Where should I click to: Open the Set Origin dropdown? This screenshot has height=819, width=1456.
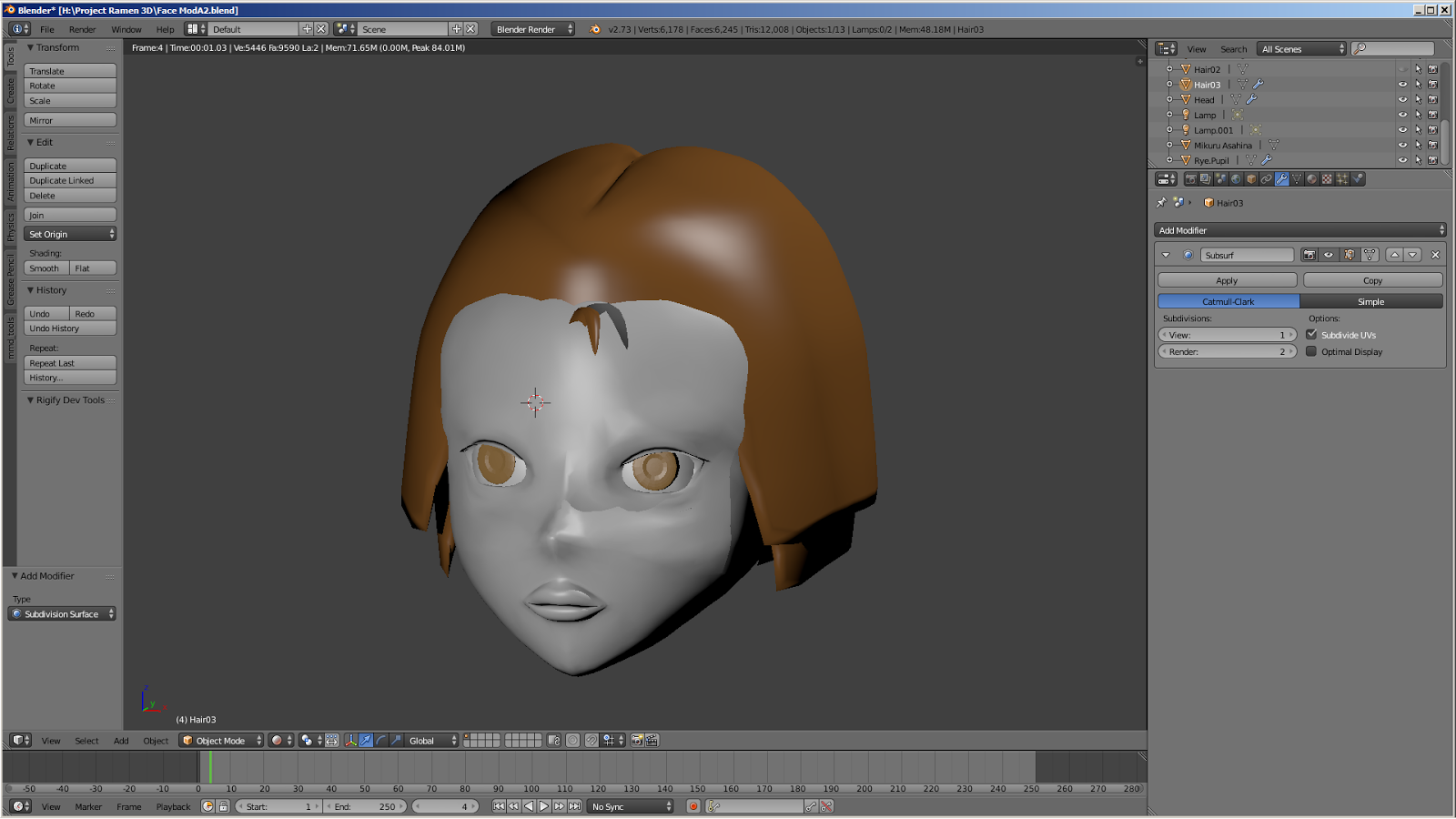[70, 234]
